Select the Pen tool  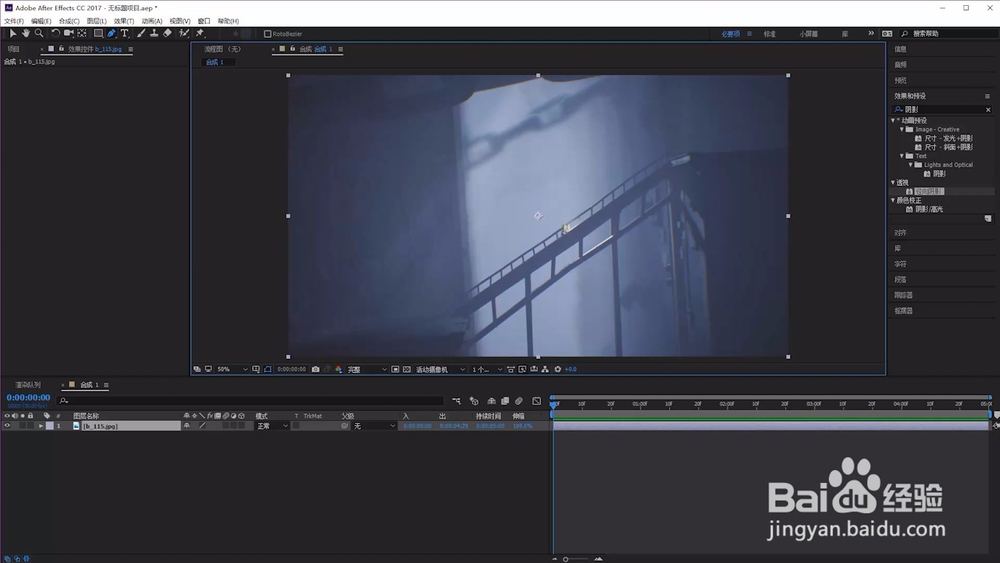coord(112,33)
